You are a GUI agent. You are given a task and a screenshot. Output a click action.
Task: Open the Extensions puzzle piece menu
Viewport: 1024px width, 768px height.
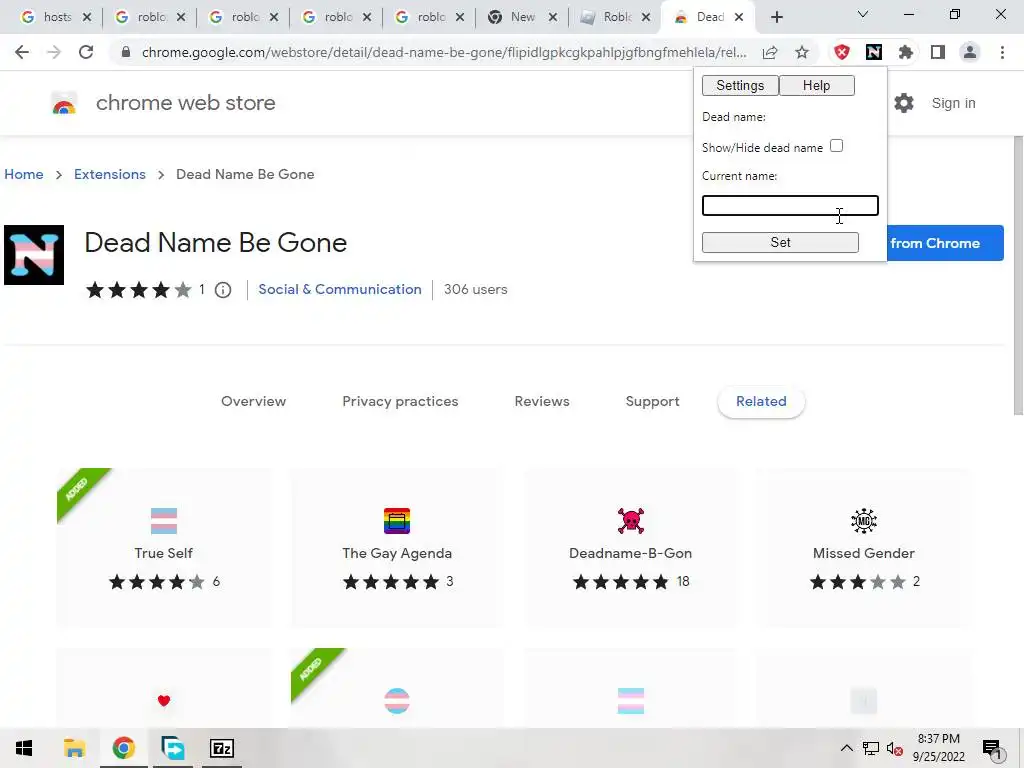click(x=906, y=52)
